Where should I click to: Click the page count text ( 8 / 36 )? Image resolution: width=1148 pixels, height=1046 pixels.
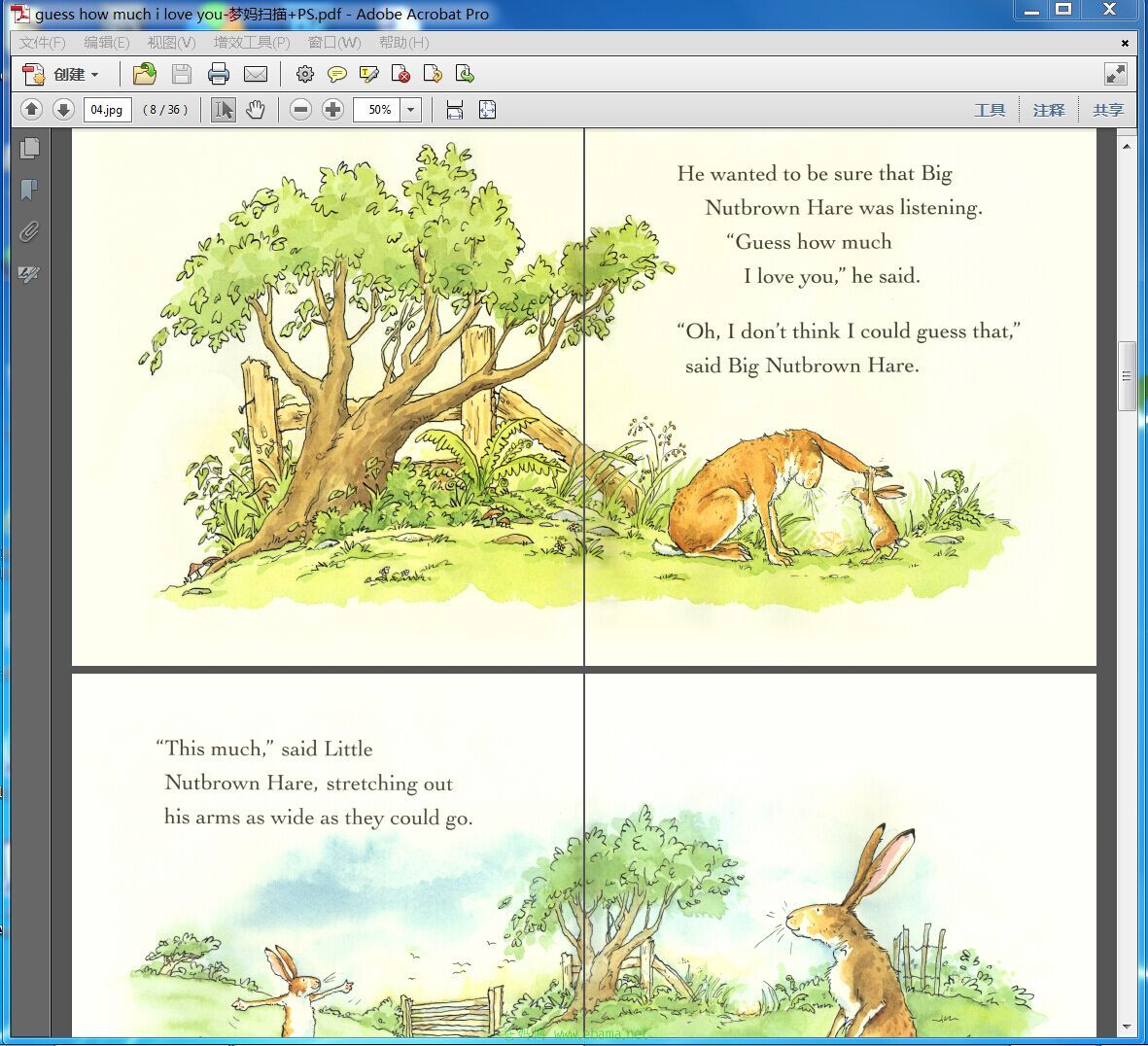point(164,110)
